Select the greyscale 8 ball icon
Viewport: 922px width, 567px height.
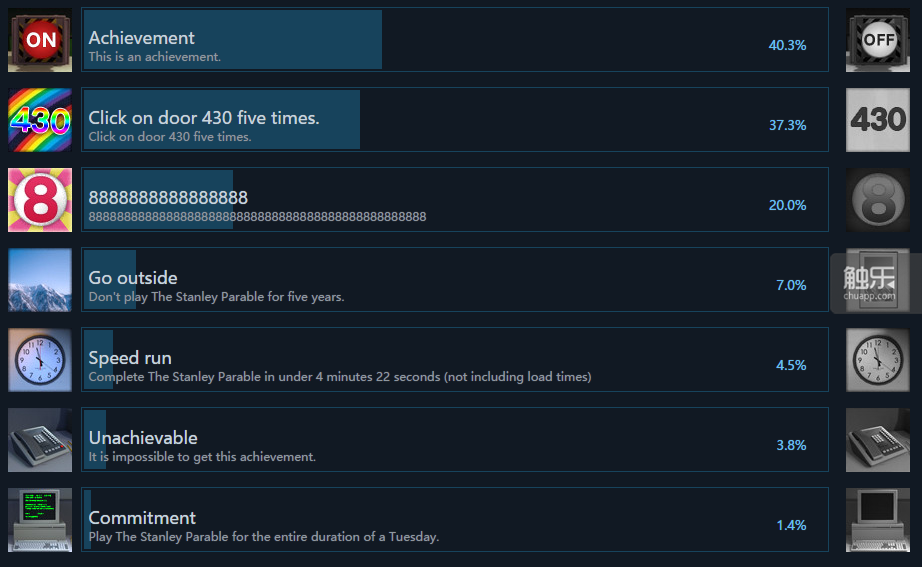pyautogui.click(x=878, y=200)
